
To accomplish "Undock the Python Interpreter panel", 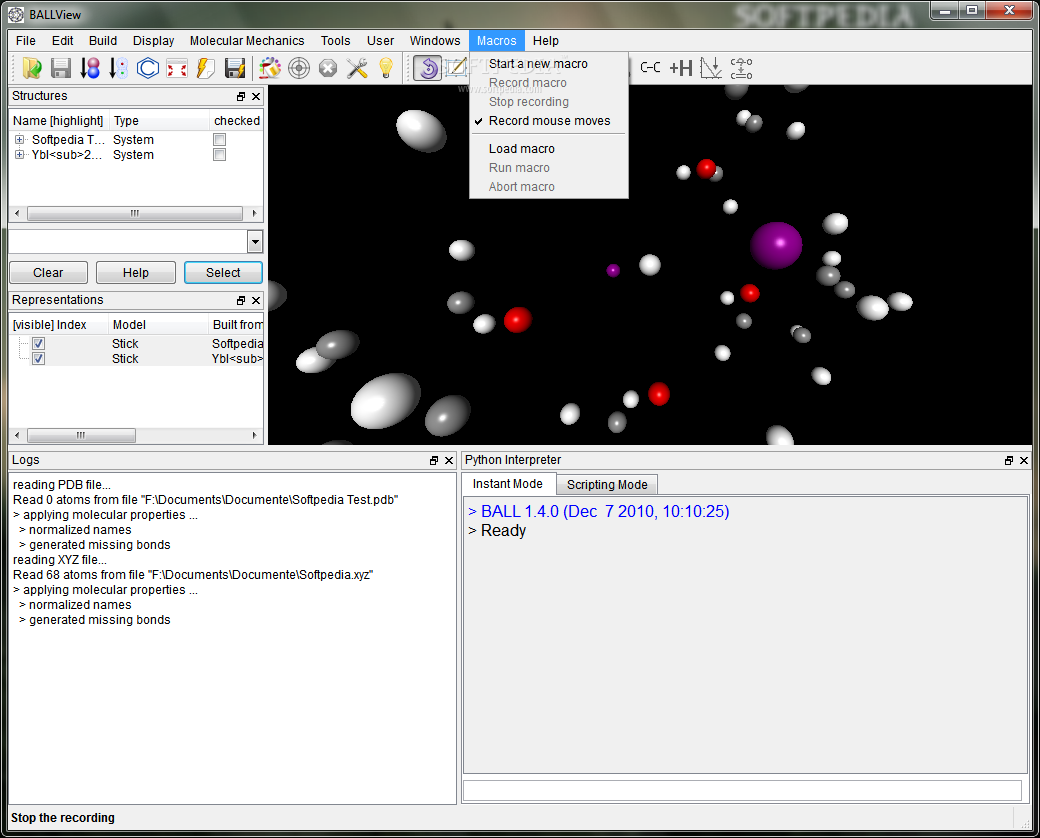I will tap(1009, 460).
